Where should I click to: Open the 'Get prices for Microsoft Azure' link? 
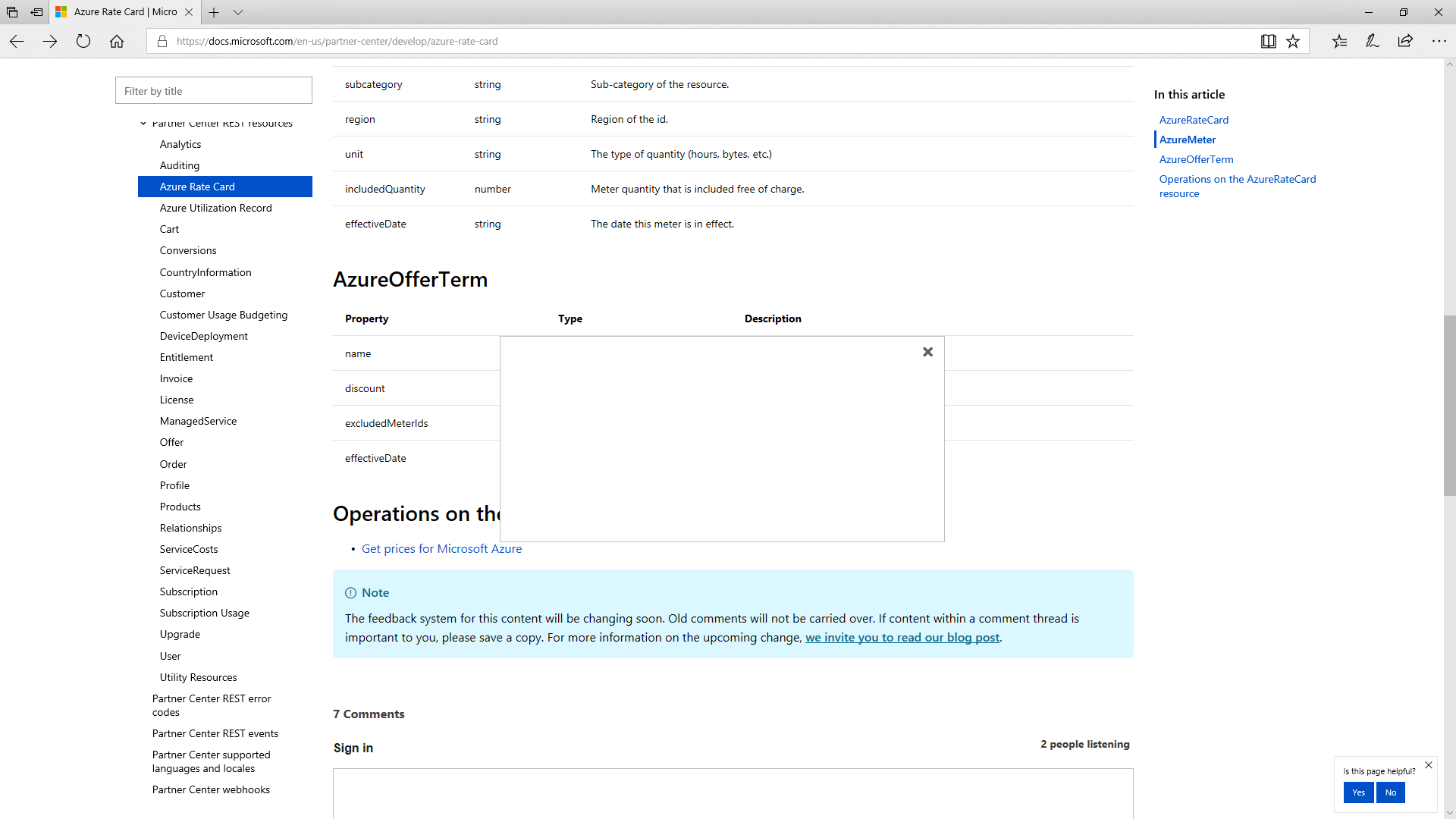(x=441, y=548)
